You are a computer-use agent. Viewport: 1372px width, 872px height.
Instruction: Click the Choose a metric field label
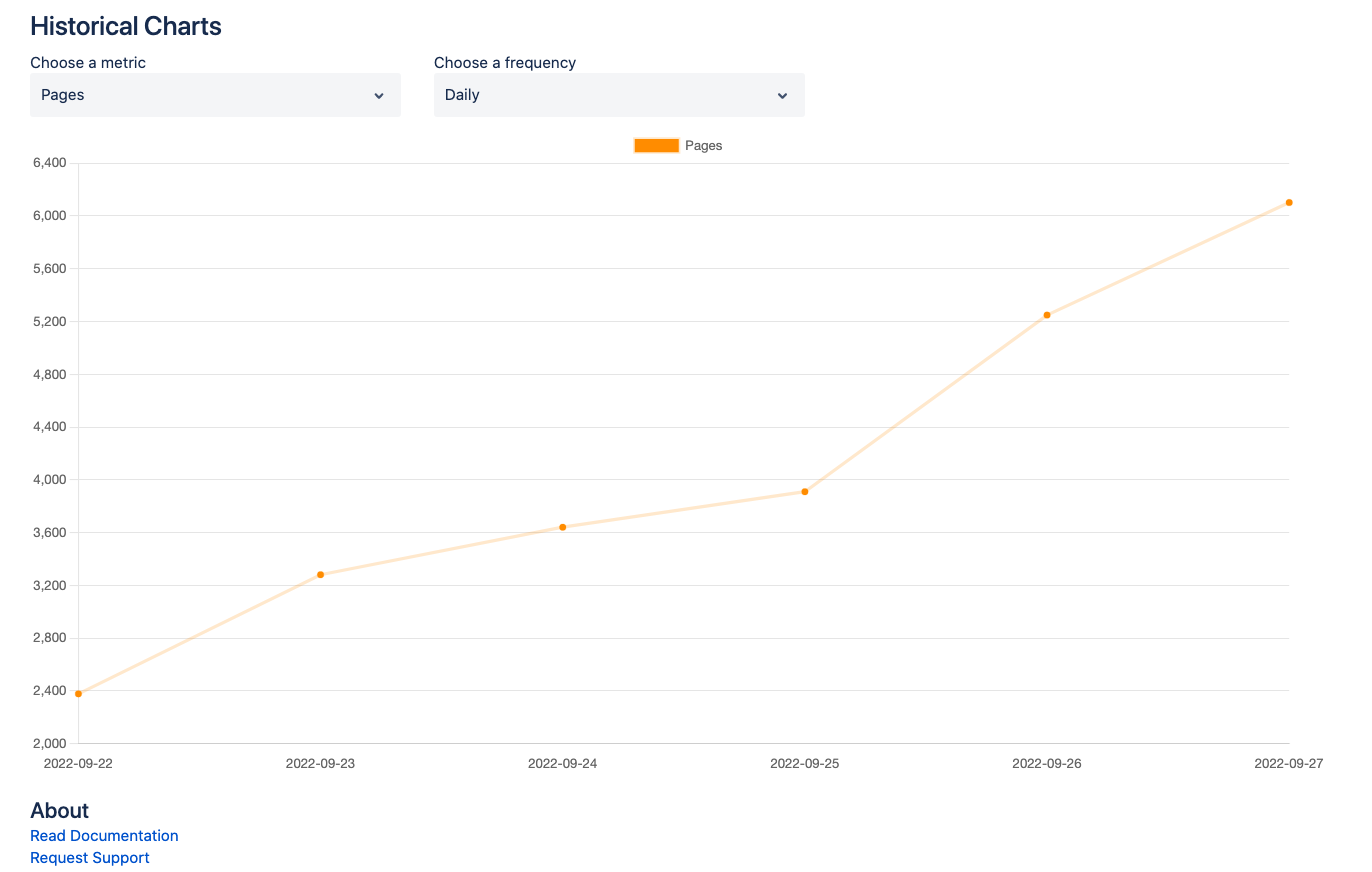pyautogui.click(x=88, y=63)
